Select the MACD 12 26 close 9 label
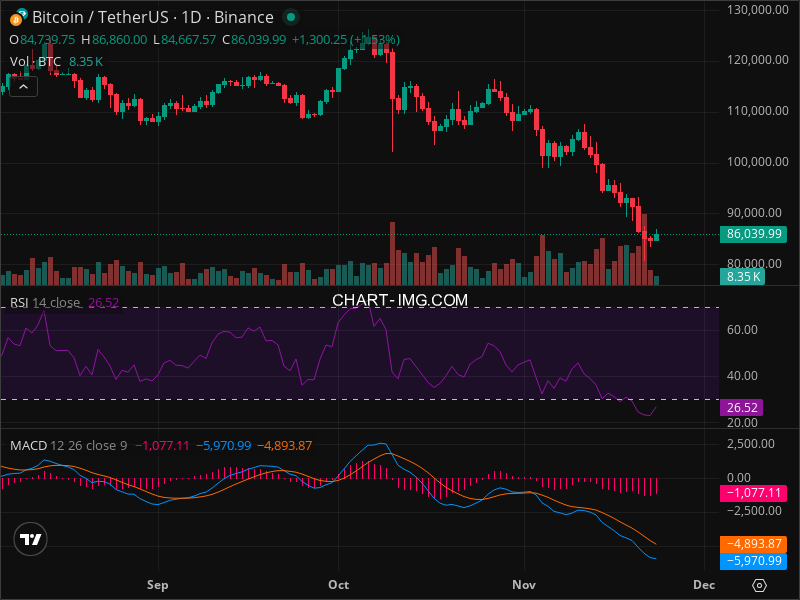800x600 pixels. (x=68, y=445)
